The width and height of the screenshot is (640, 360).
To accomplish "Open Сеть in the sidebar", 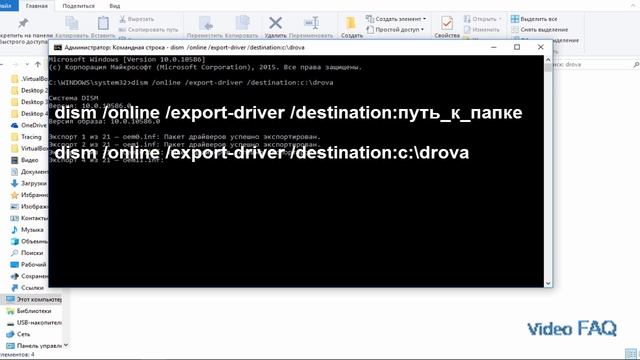I will coord(19,334).
